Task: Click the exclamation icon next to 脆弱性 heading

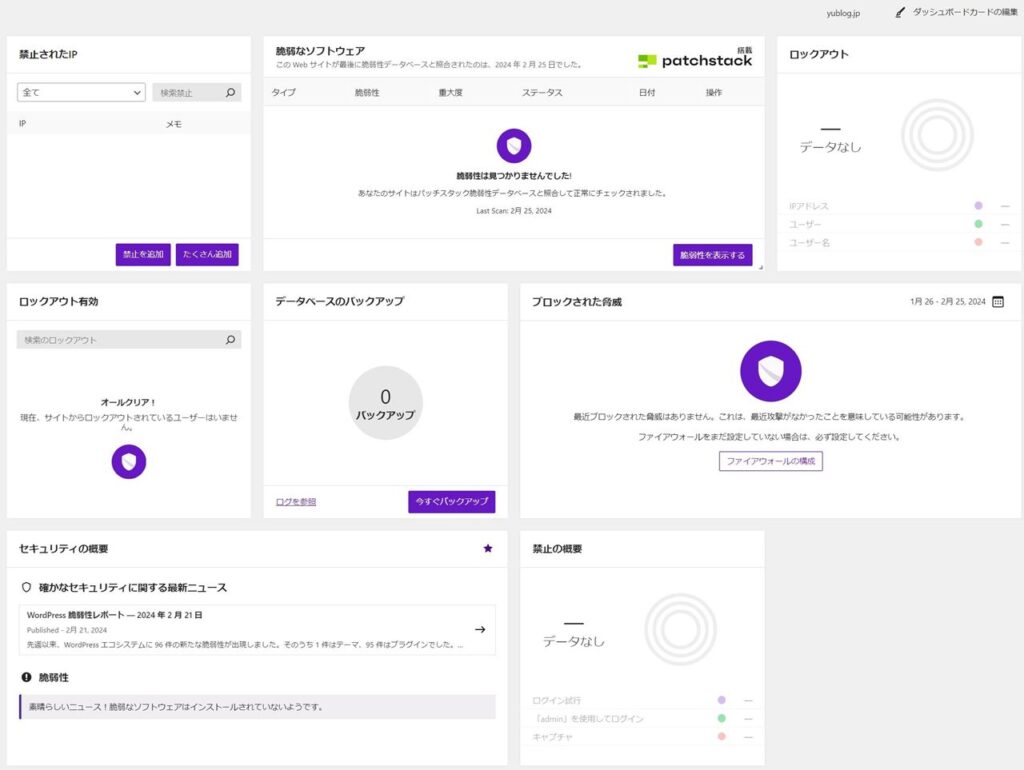Action: (x=26, y=677)
